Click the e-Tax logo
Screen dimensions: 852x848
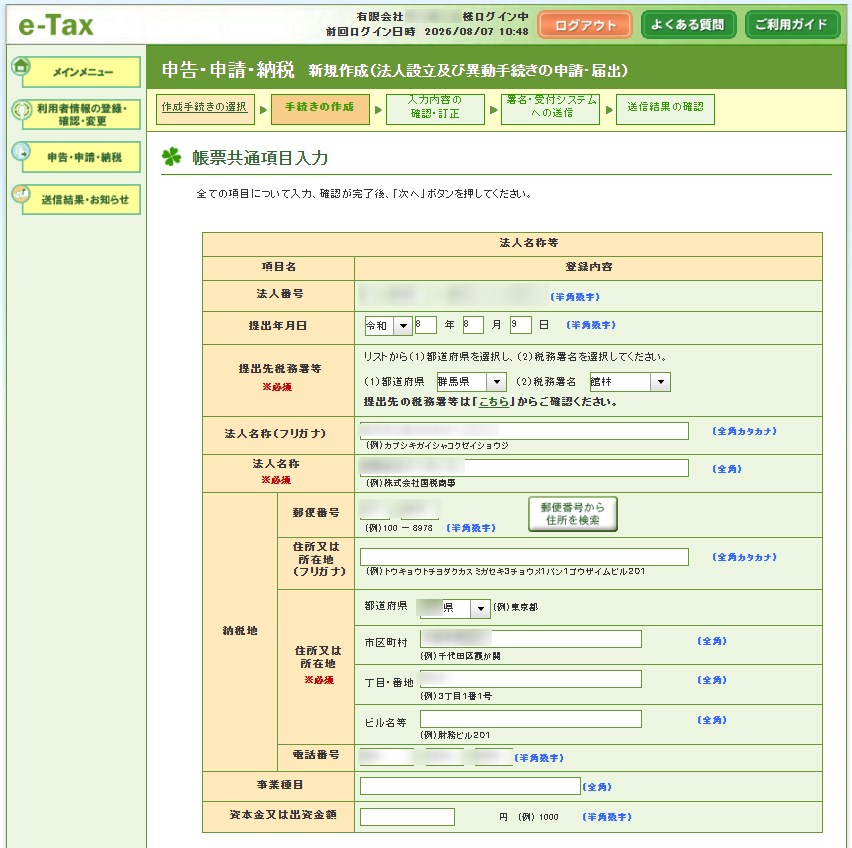pos(55,25)
